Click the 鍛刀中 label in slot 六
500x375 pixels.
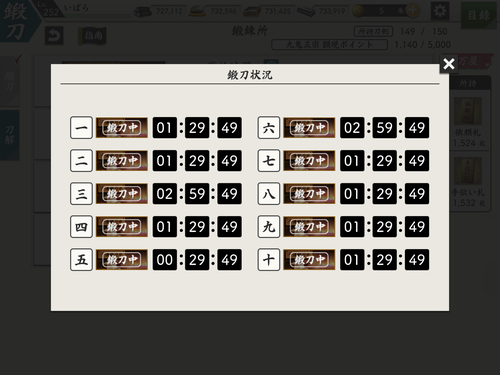[x=309, y=128]
